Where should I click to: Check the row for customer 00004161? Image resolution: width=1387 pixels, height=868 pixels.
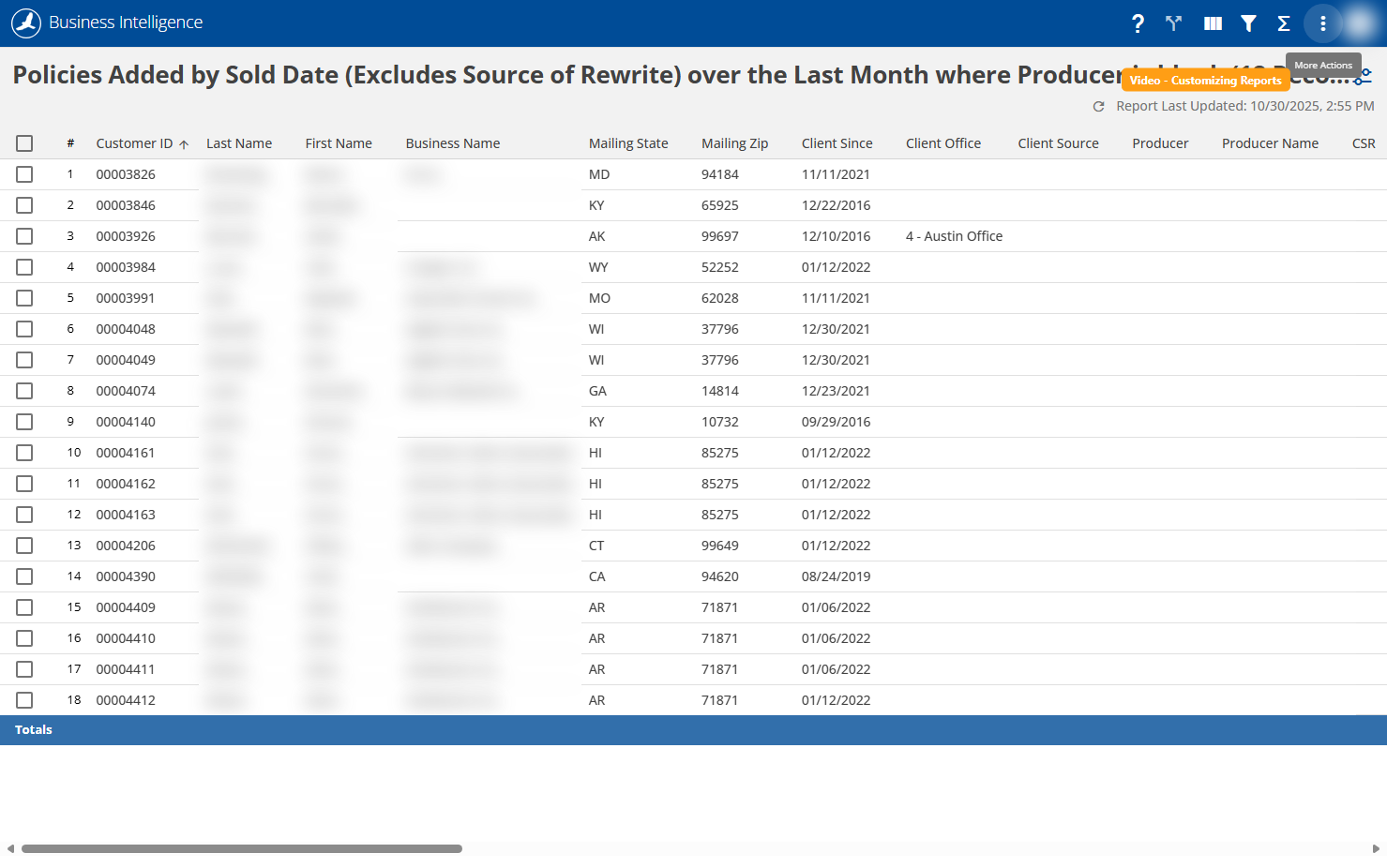[x=24, y=453]
